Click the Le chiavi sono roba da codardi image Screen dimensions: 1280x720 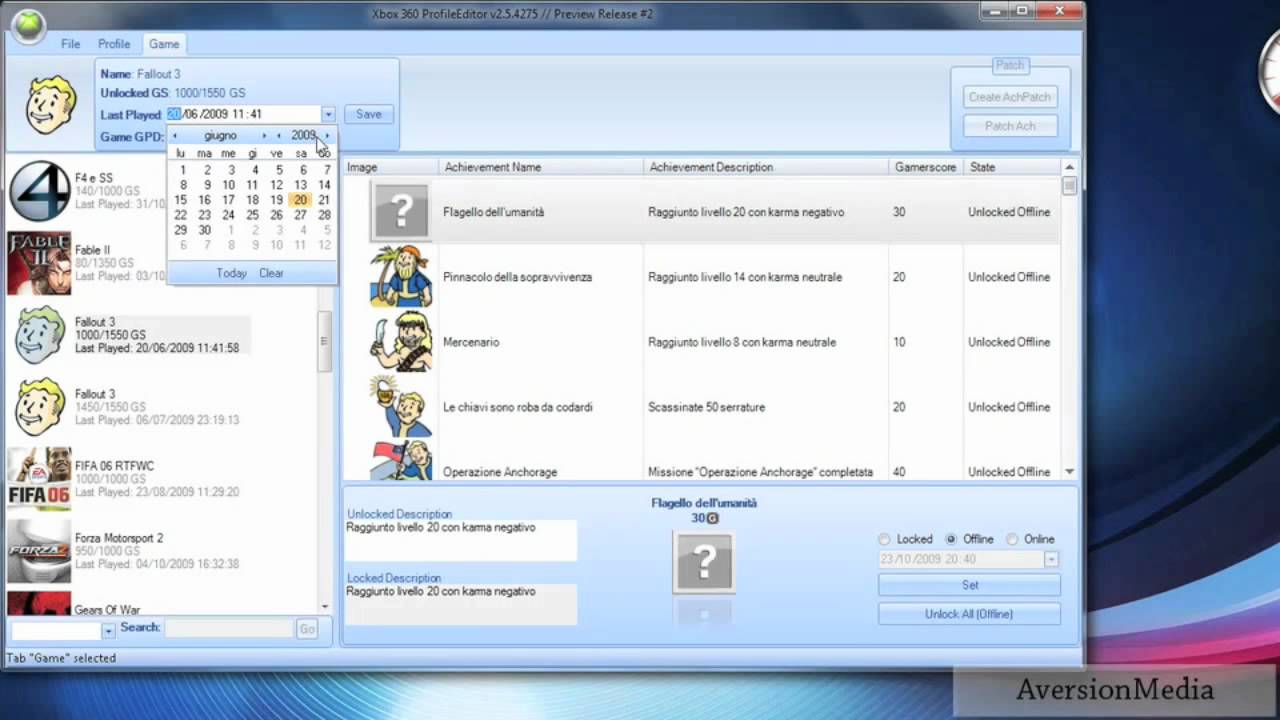click(x=401, y=406)
